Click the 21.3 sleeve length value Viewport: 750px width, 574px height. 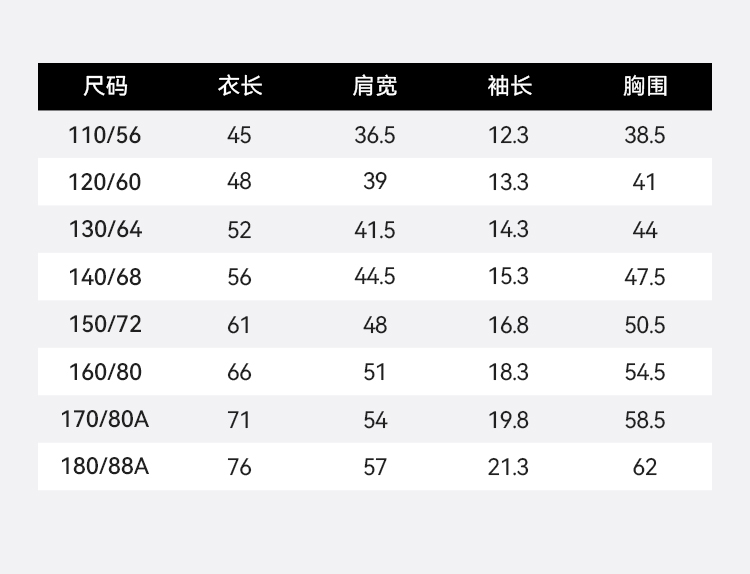point(509,467)
